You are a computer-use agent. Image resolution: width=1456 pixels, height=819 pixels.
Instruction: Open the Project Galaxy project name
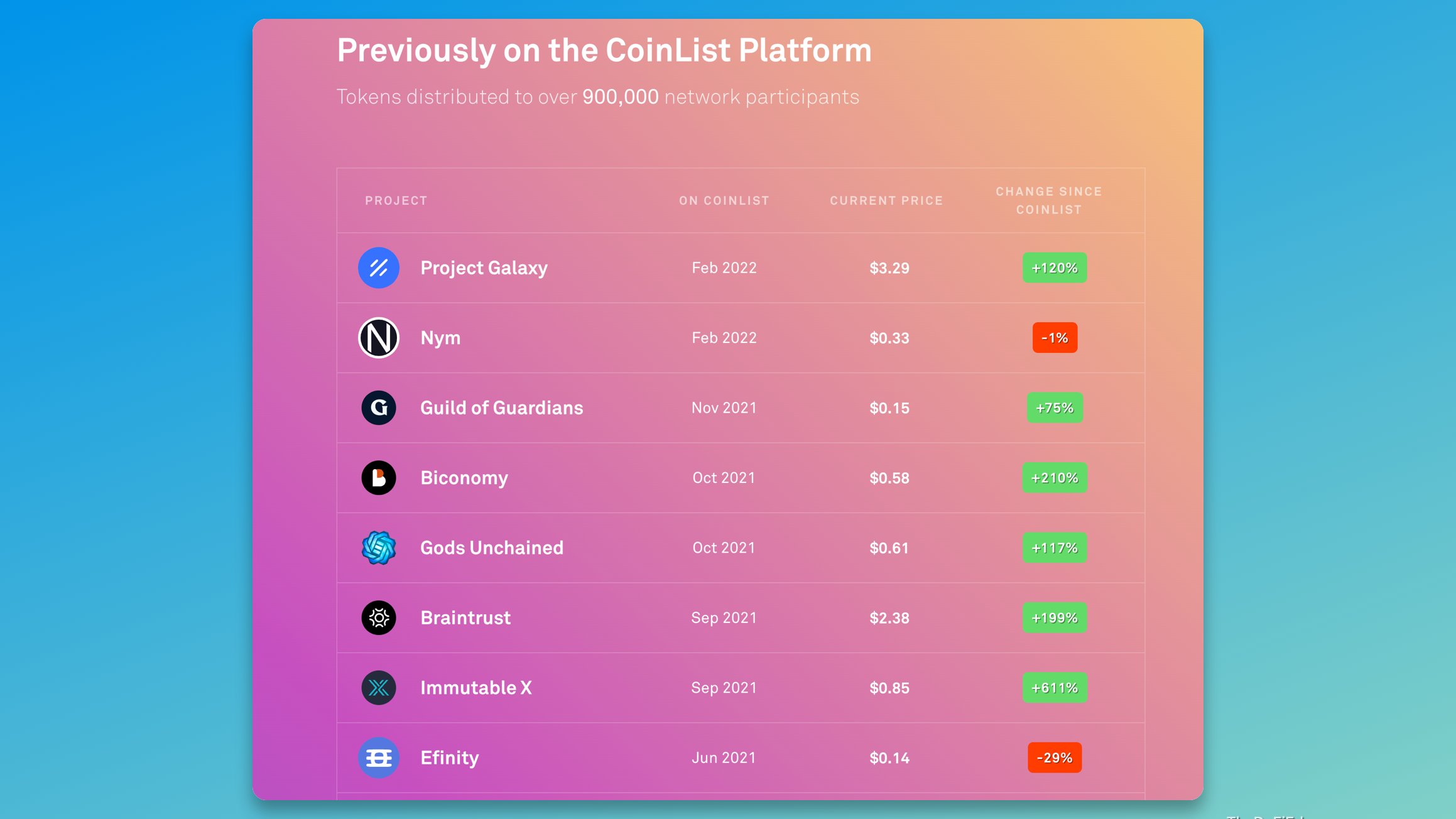tap(484, 268)
